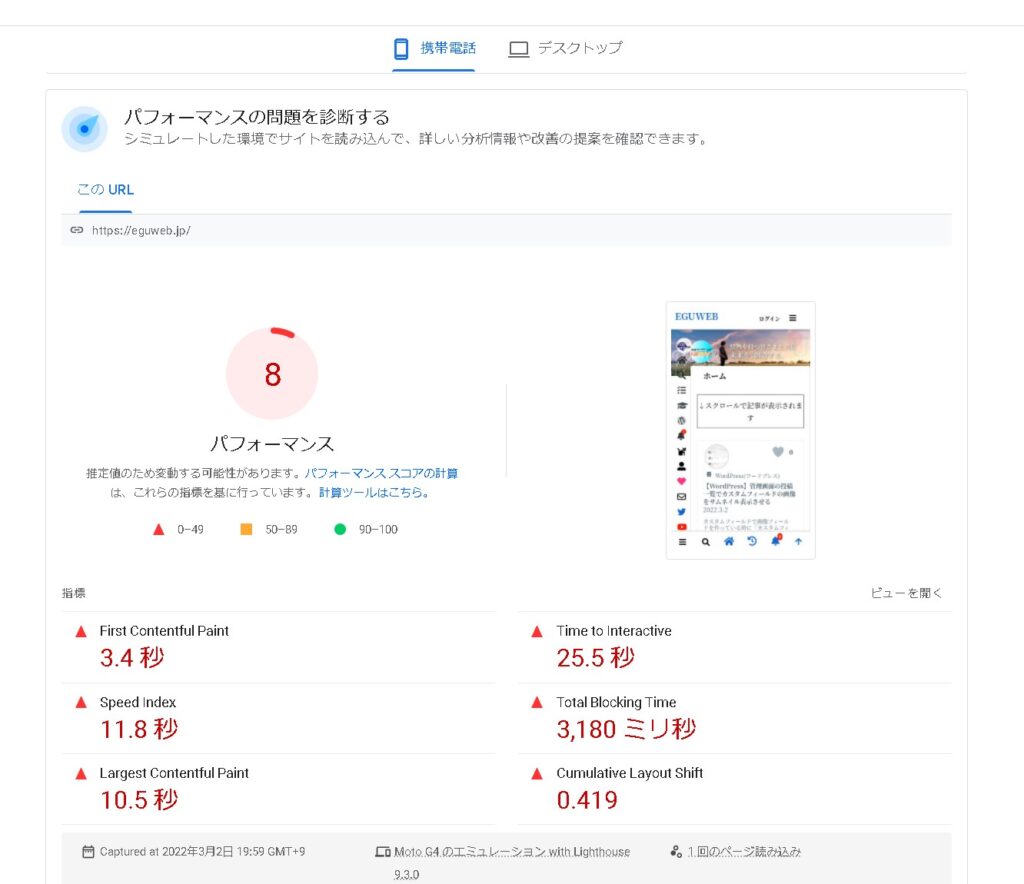Switch to the 携帯電話 tab
The height and width of the screenshot is (884, 1024).
[x=447, y=48]
